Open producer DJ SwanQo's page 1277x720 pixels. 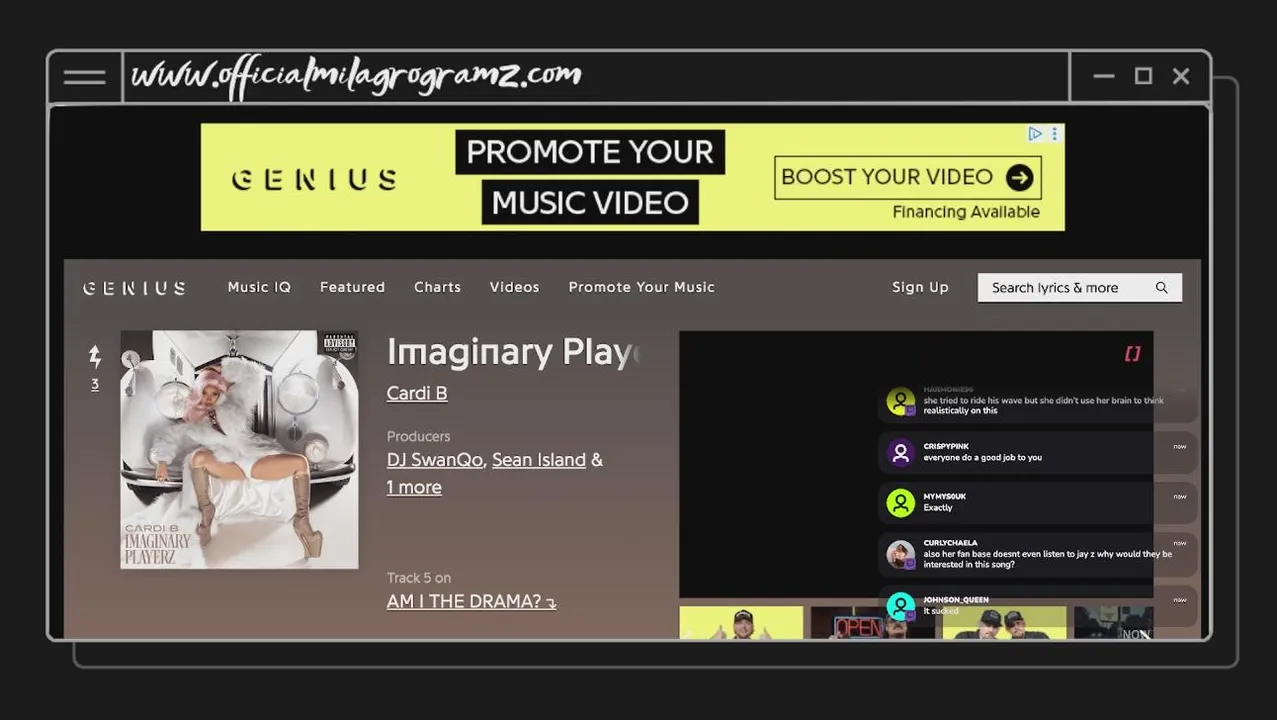click(x=435, y=460)
